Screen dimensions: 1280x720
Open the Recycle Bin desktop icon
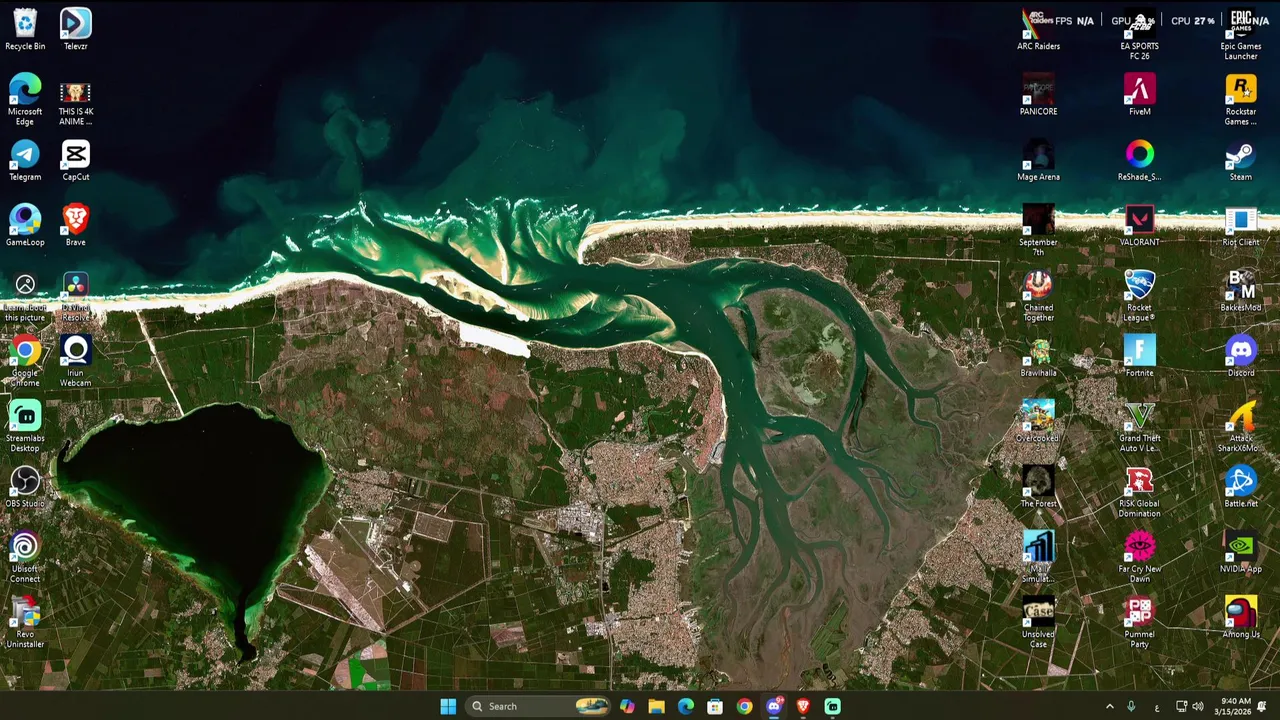click(x=25, y=30)
